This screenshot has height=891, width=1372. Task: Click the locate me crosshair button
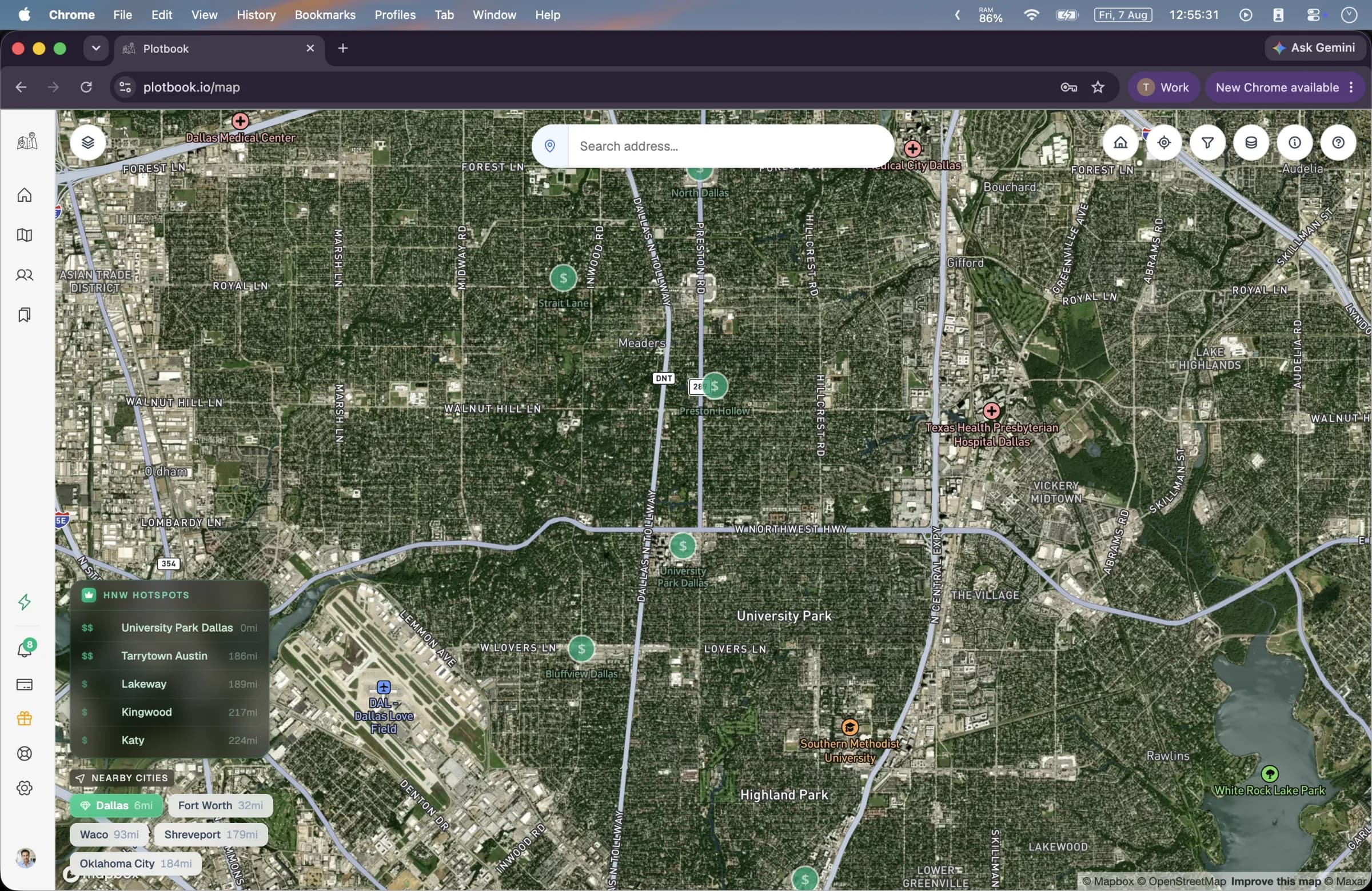pyautogui.click(x=1164, y=142)
